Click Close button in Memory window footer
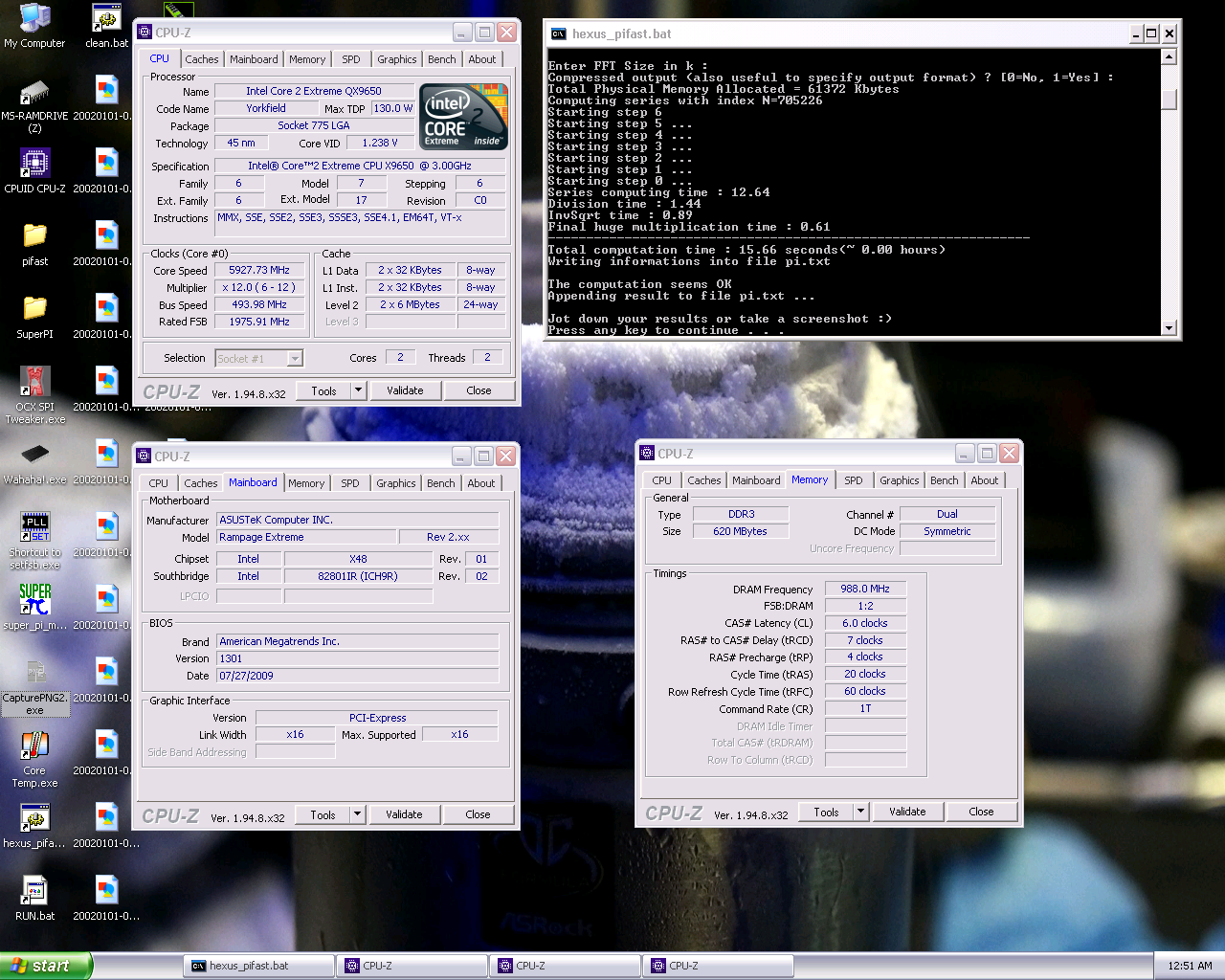This screenshot has width=1225, height=980. pyautogui.click(x=981, y=812)
